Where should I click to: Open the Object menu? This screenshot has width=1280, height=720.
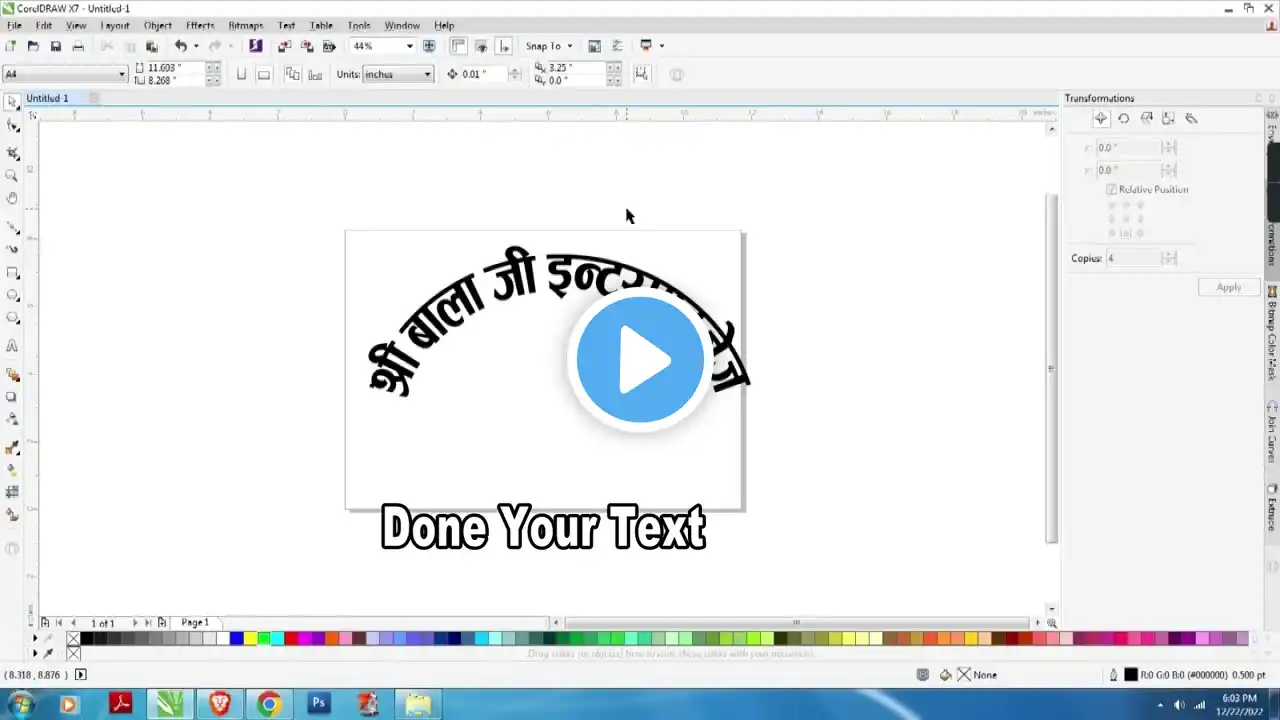(158, 25)
